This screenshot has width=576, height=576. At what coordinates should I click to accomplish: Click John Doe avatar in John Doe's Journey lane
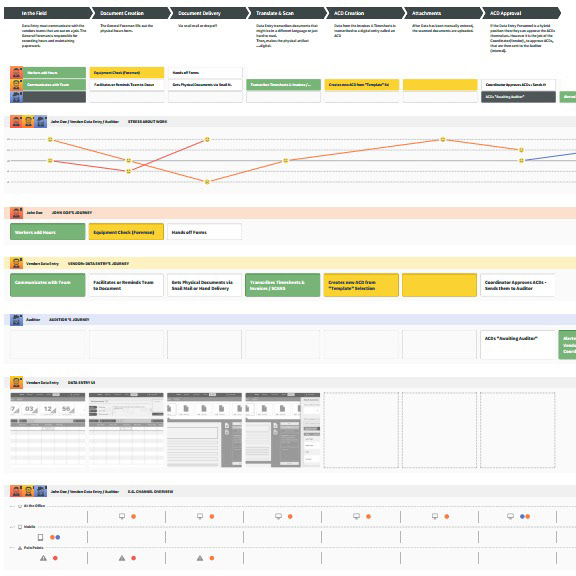[x=16, y=213]
